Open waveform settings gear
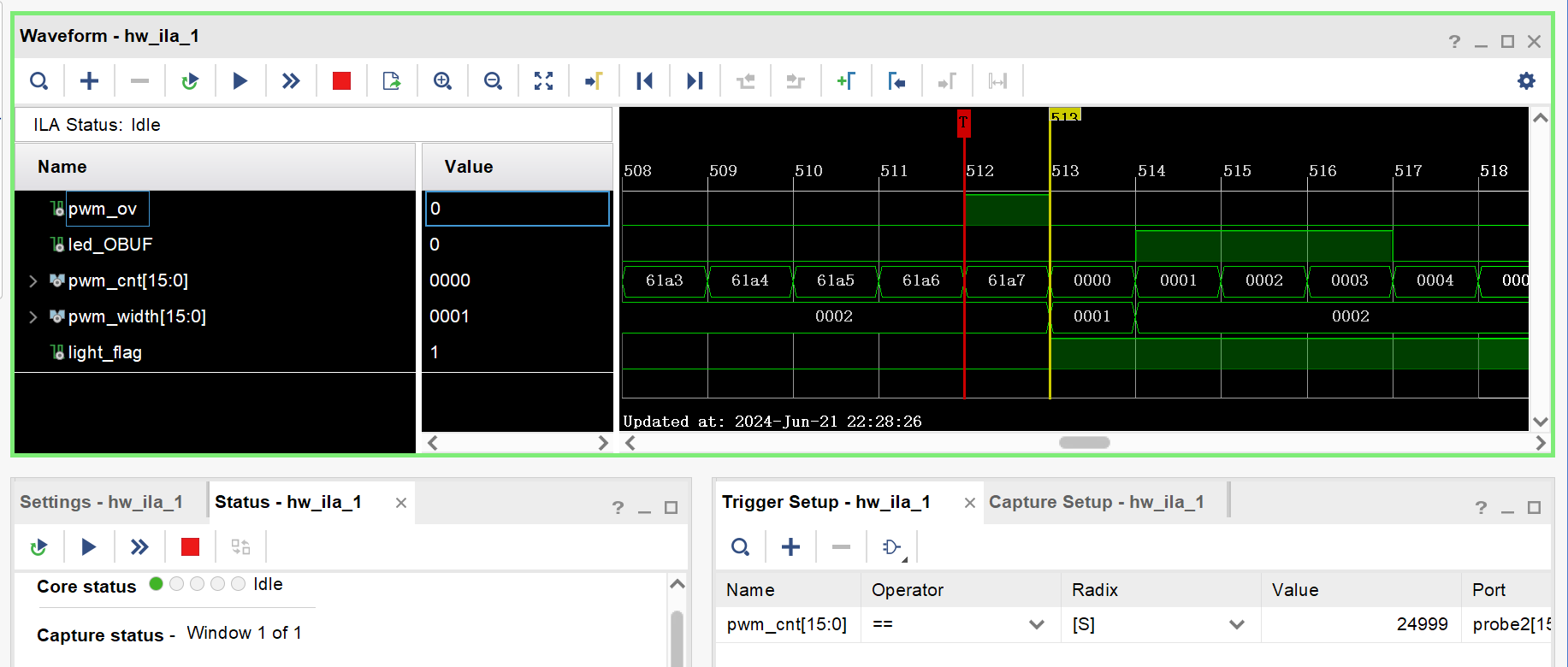The height and width of the screenshot is (667, 1568). pyautogui.click(x=1526, y=81)
